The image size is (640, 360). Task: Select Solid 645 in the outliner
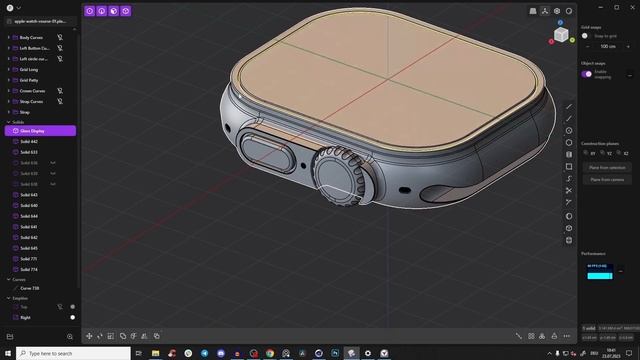click(x=40, y=248)
